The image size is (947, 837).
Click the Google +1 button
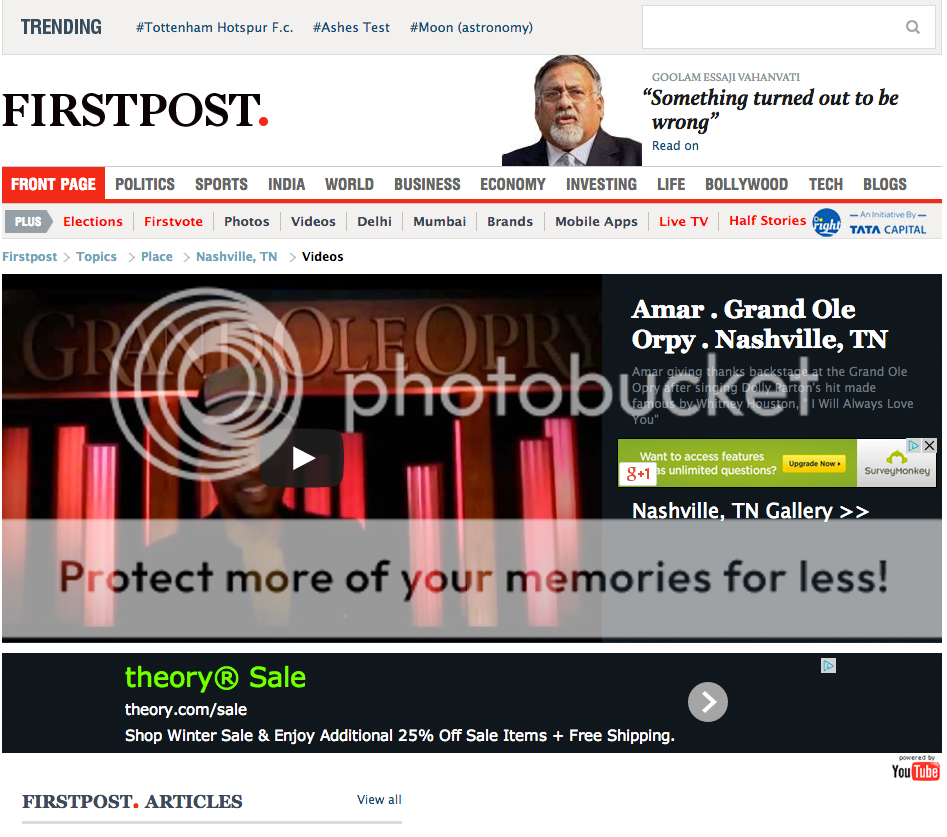tap(638, 473)
